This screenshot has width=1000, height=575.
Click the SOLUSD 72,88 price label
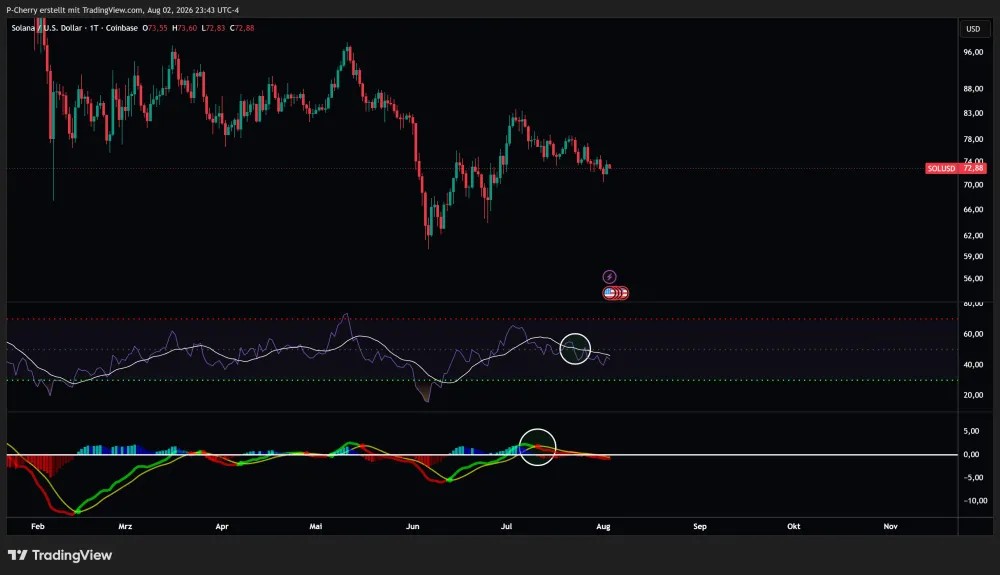tap(955, 168)
